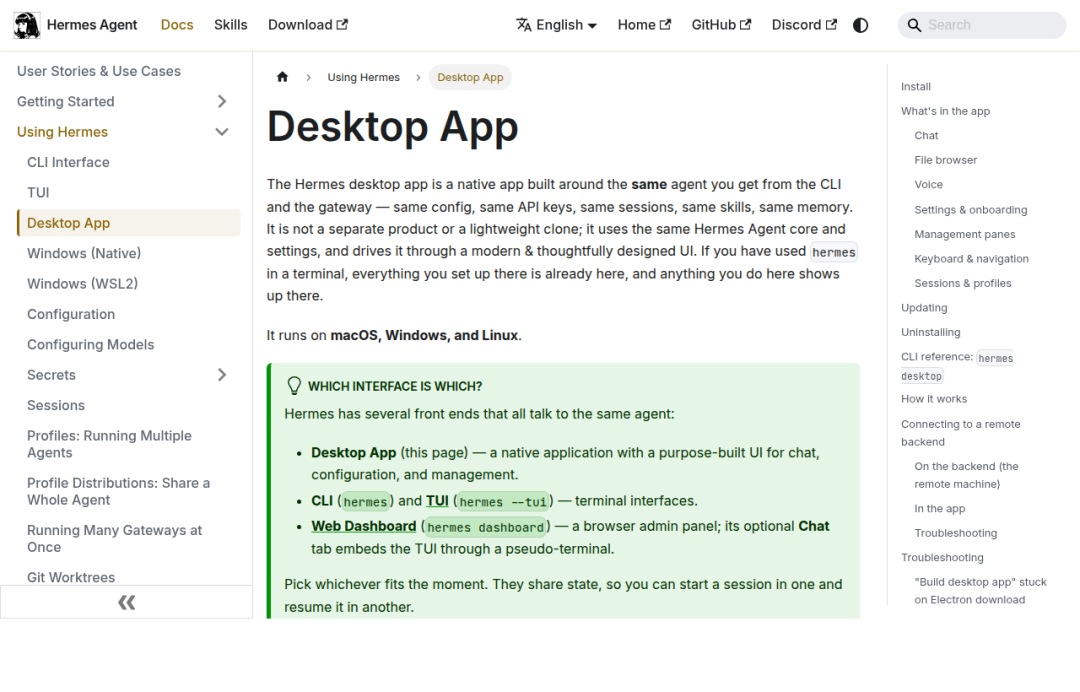
Task: Jump to Voice section
Action: (928, 185)
